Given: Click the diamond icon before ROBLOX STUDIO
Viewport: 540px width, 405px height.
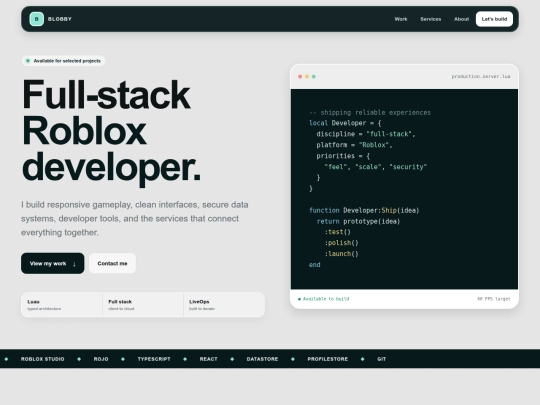Looking at the screenshot, I should coord(6,359).
